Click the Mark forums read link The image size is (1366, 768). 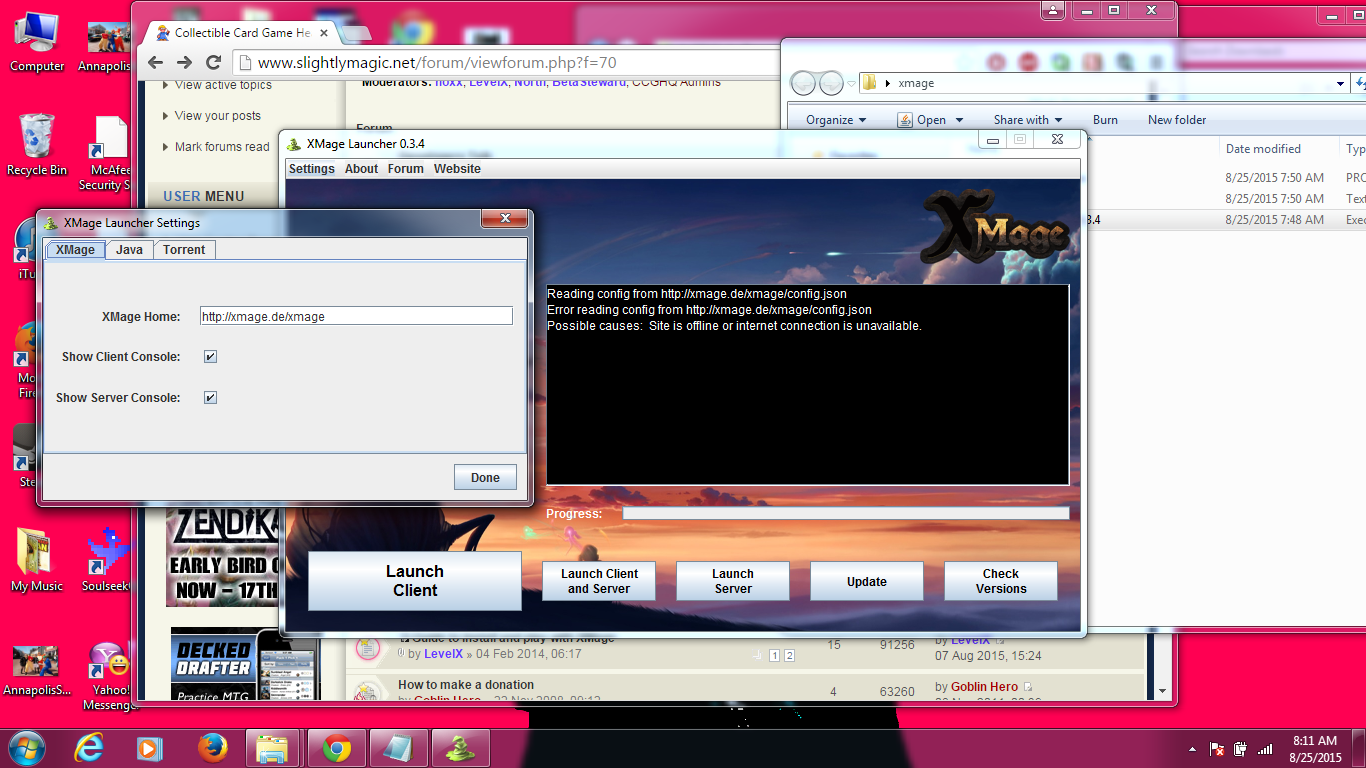(x=222, y=147)
